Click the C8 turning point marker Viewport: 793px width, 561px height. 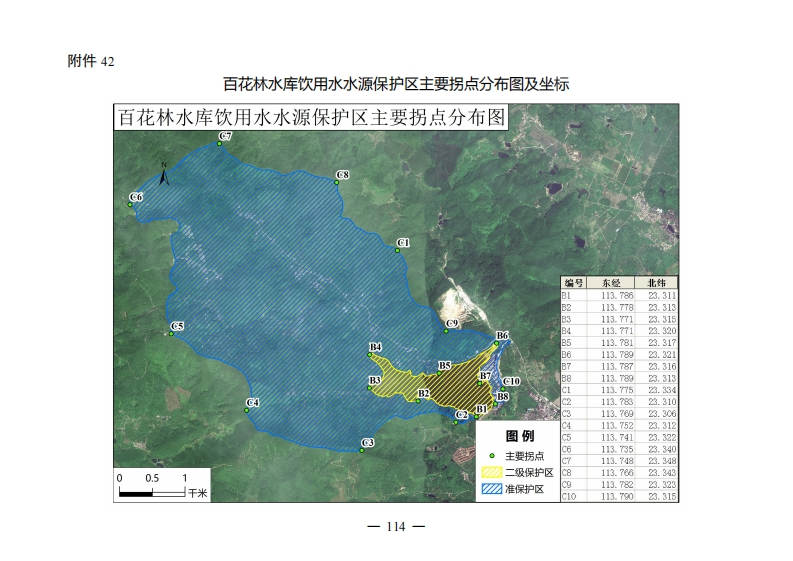[336, 182]
